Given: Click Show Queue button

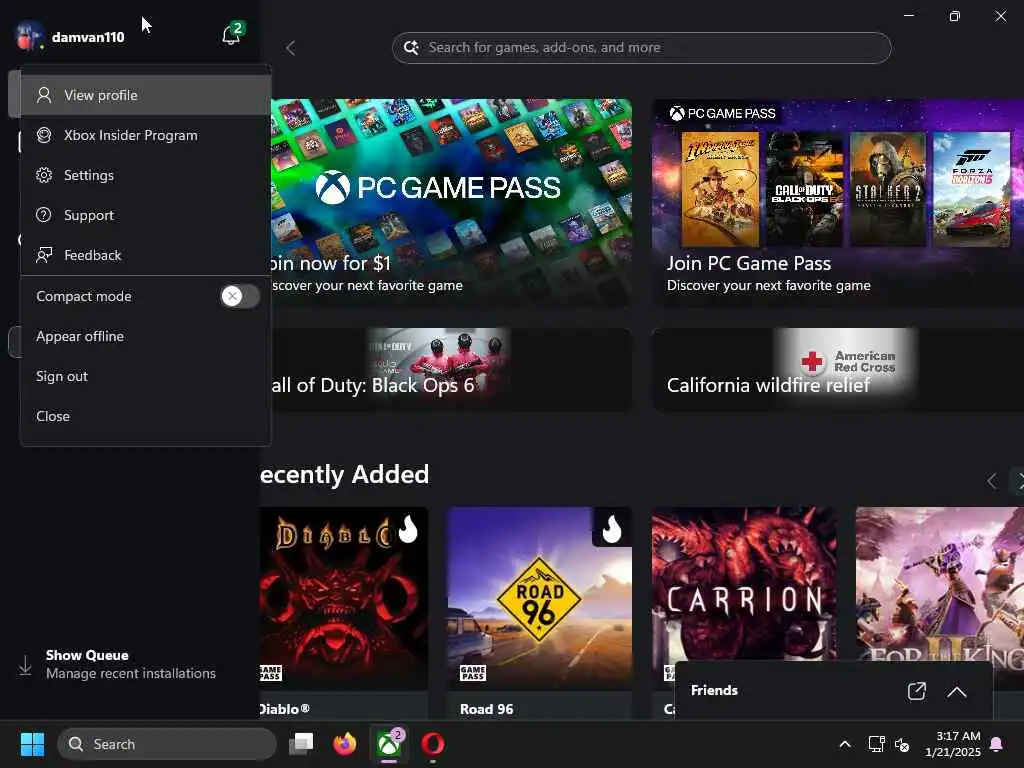Looking at the screenshot, I should 130,665.
